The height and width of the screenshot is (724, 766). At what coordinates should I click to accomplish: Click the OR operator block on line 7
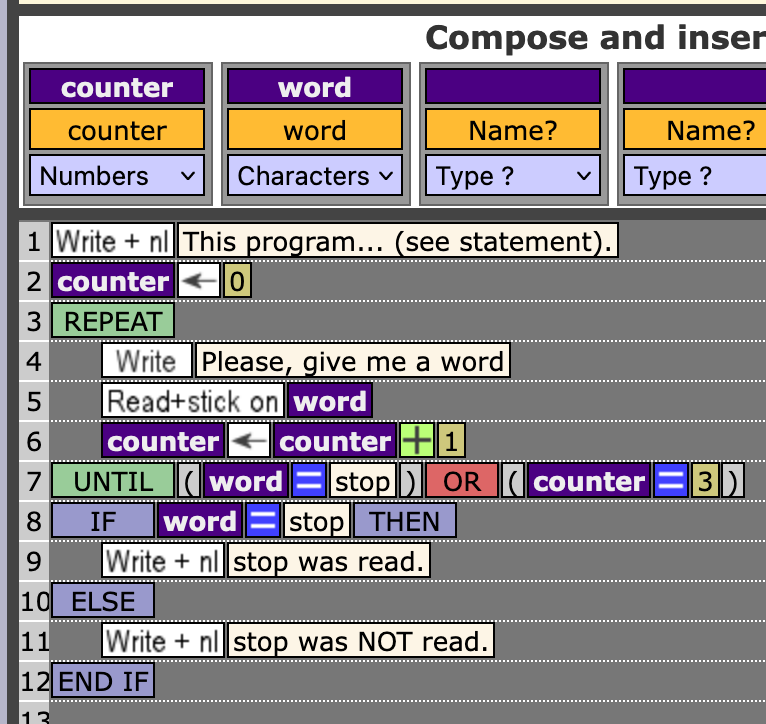point(462,482)
